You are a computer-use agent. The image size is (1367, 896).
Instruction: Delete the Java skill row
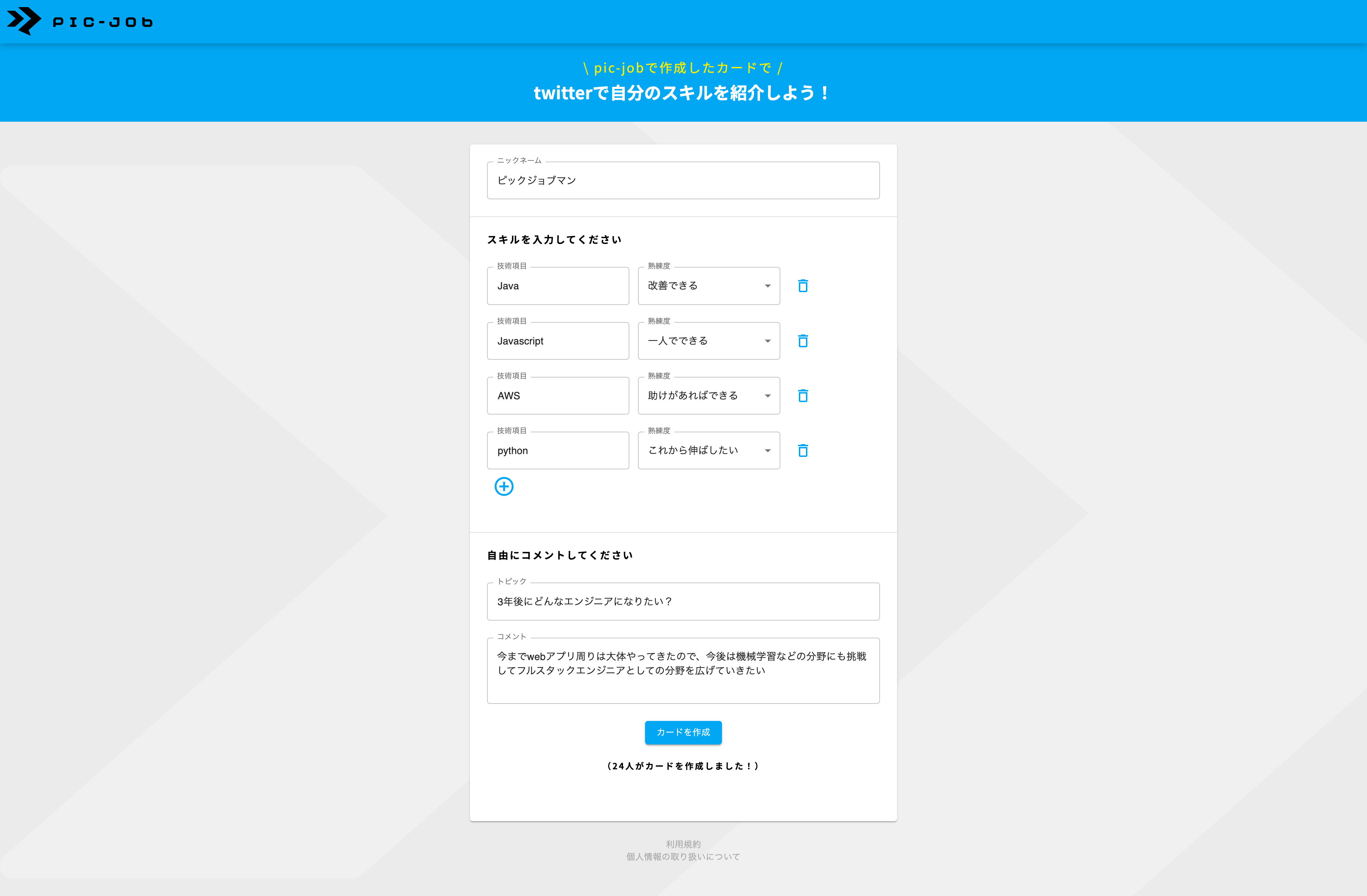[x=802, y=285]
